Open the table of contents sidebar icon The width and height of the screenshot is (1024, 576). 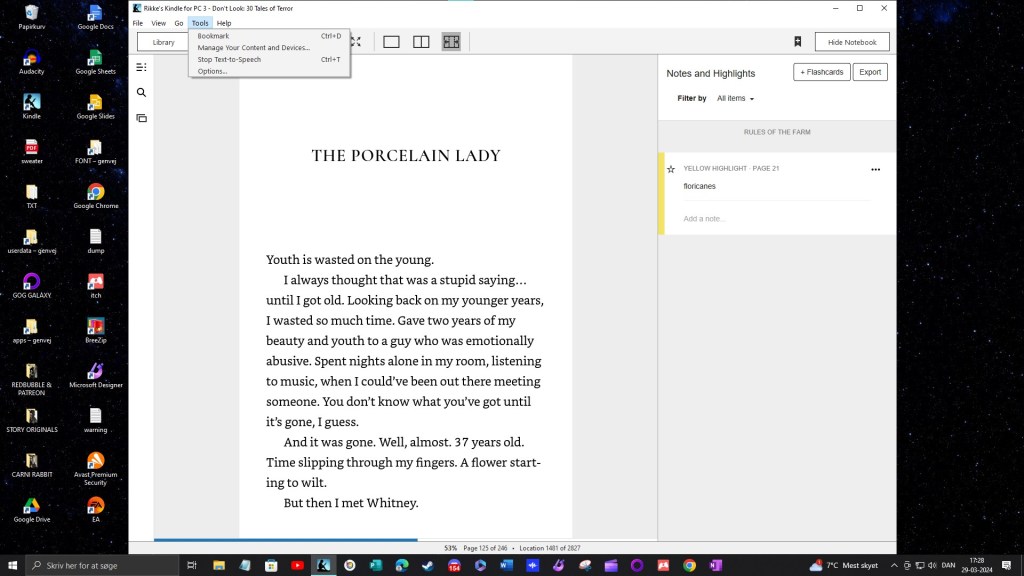click(141, 67)
